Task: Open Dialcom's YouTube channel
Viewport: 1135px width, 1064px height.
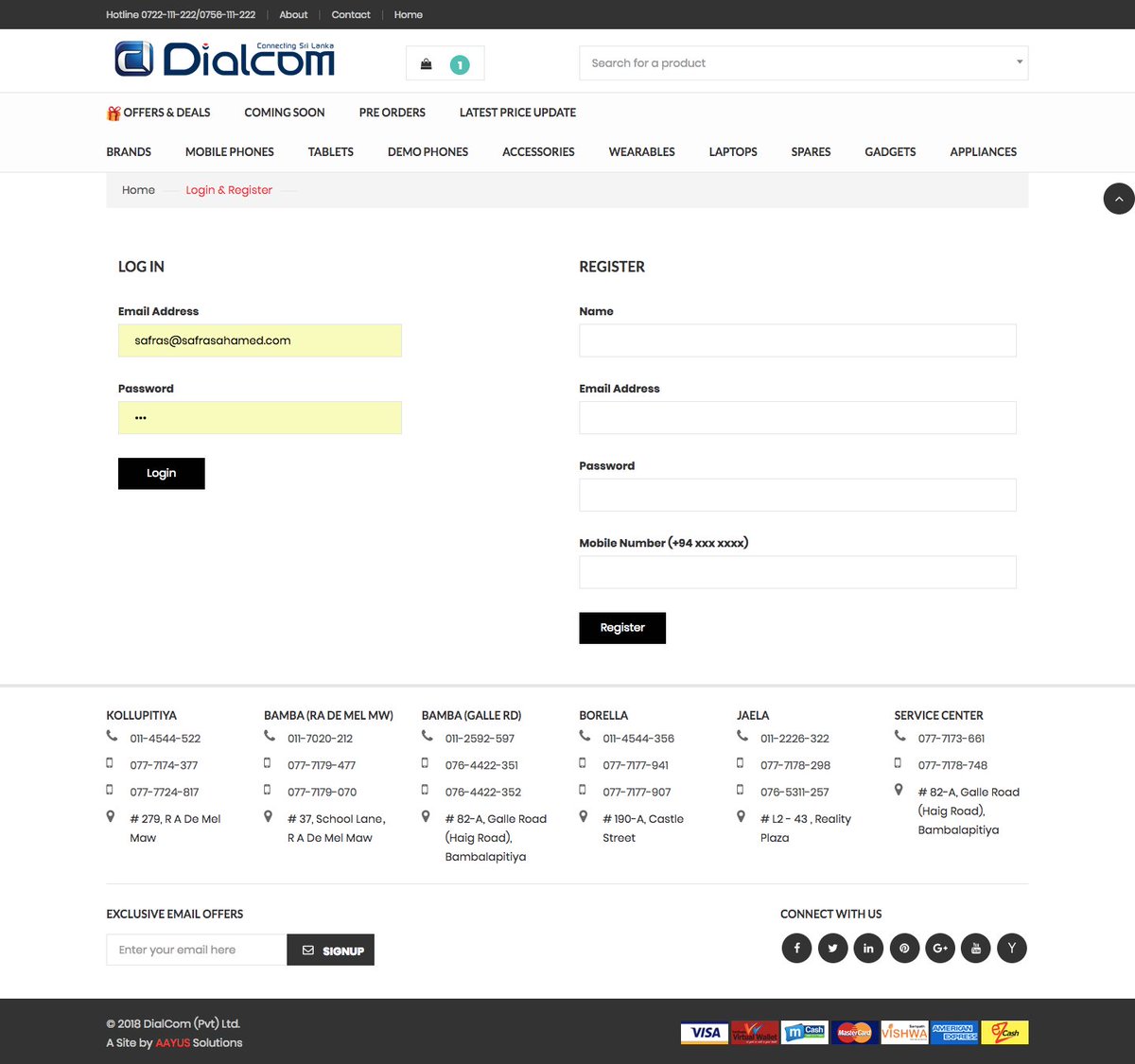Action: (976, 948)
